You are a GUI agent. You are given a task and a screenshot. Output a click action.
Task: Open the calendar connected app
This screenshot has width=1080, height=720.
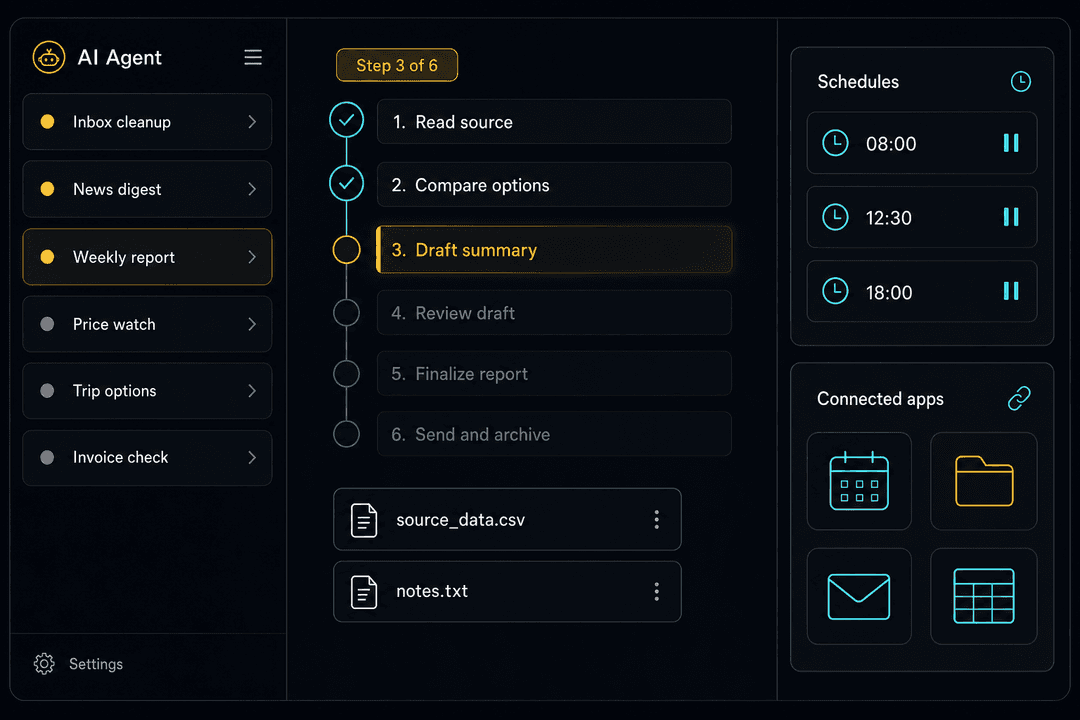click(859, 481)
